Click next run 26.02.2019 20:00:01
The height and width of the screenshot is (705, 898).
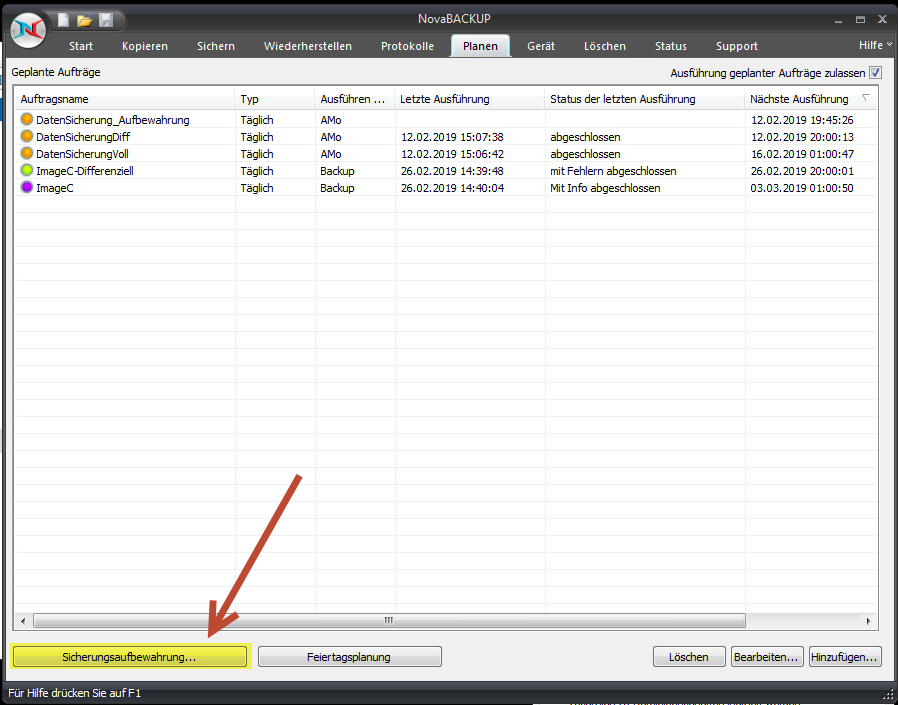pyautogui.click(x=802, y=171)
